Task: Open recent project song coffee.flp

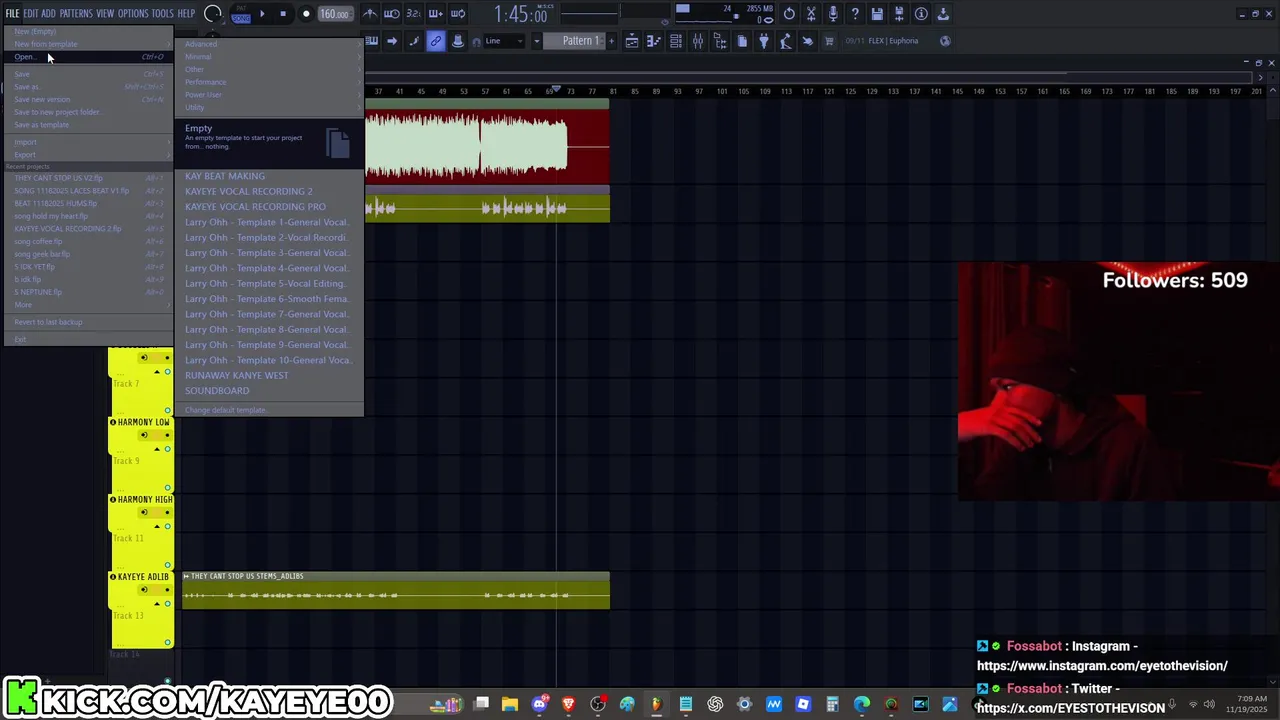Action: 89,242
